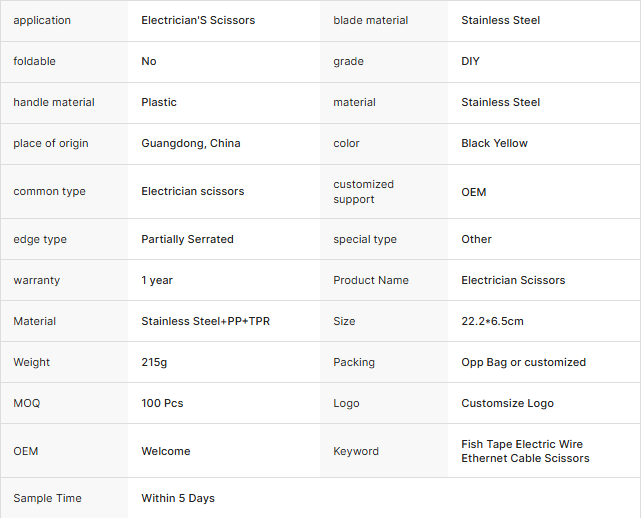Click the 'special type' label cell

click(x=365, y=239)
